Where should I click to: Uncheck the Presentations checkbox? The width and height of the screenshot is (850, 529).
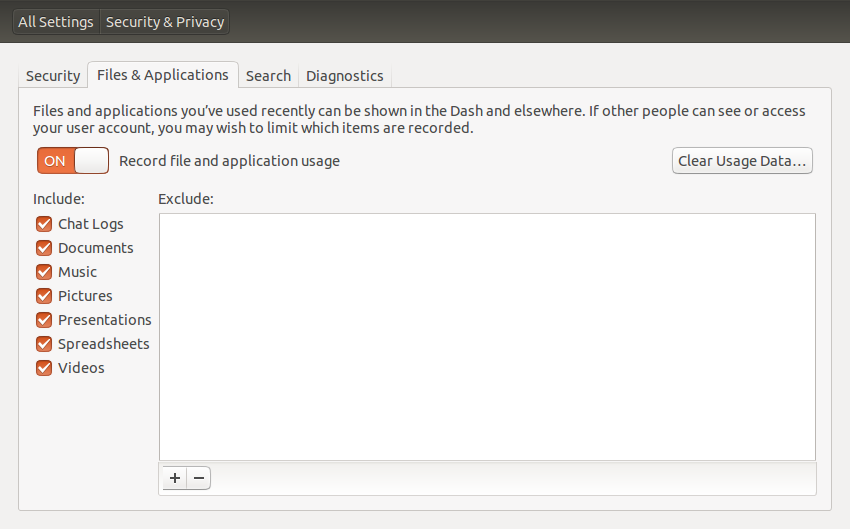pos(44,320)
